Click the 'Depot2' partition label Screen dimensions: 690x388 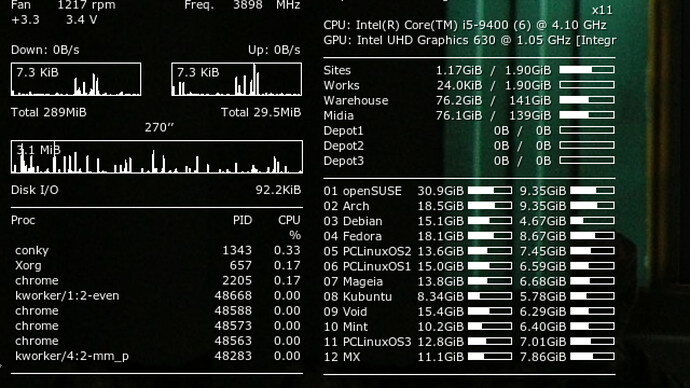[344, 146]
